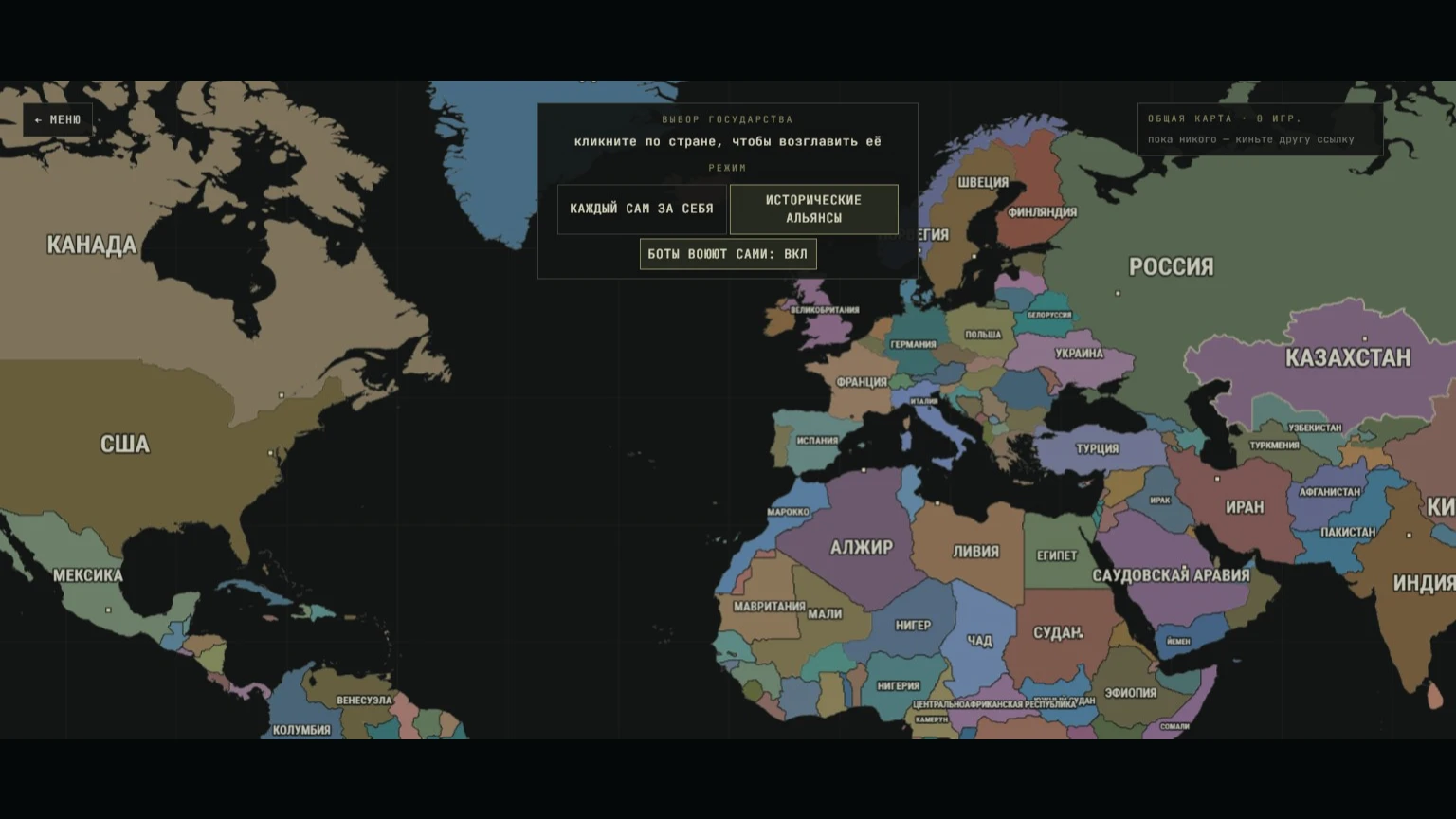
Task: Choose ВЕНЕСУЭЛА on the map
Action: click(364, 701)
